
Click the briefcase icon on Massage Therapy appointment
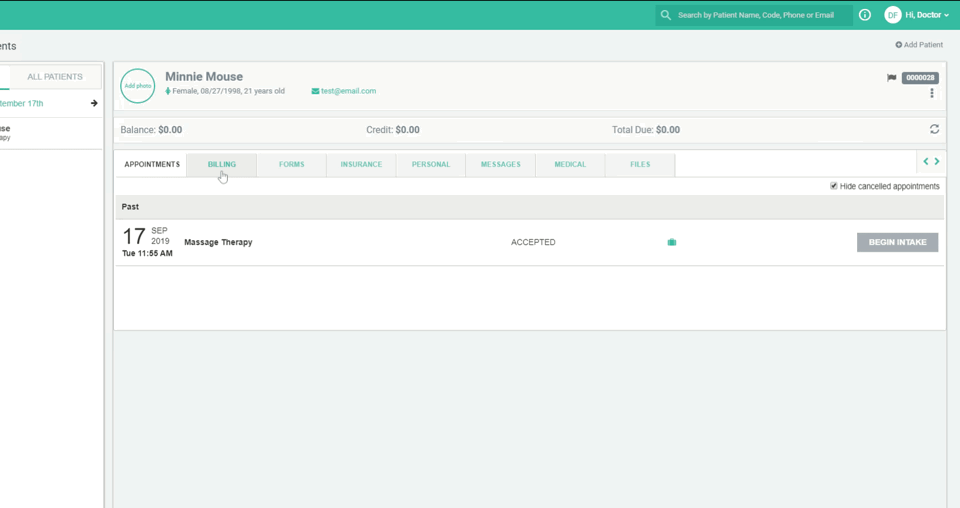[672, 242]
